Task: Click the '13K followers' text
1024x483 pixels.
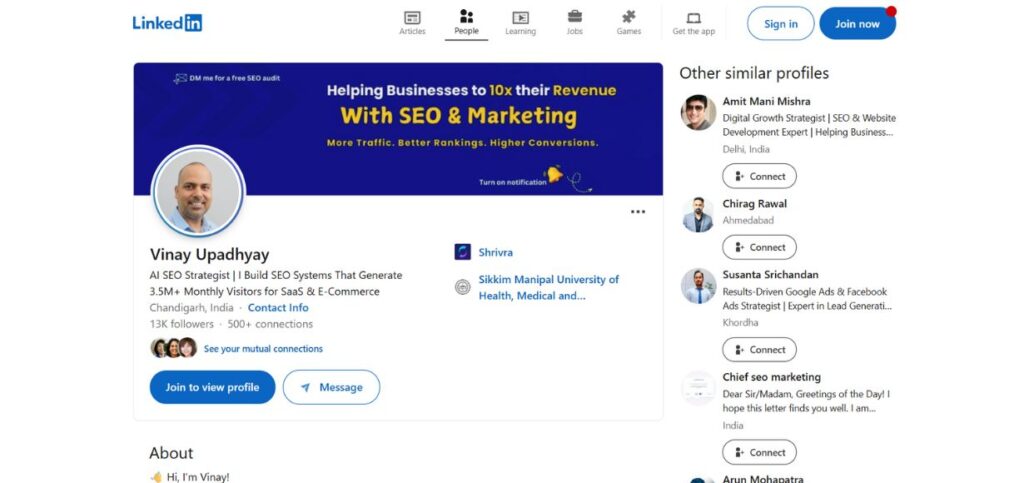Action: (x=182, y=324)
